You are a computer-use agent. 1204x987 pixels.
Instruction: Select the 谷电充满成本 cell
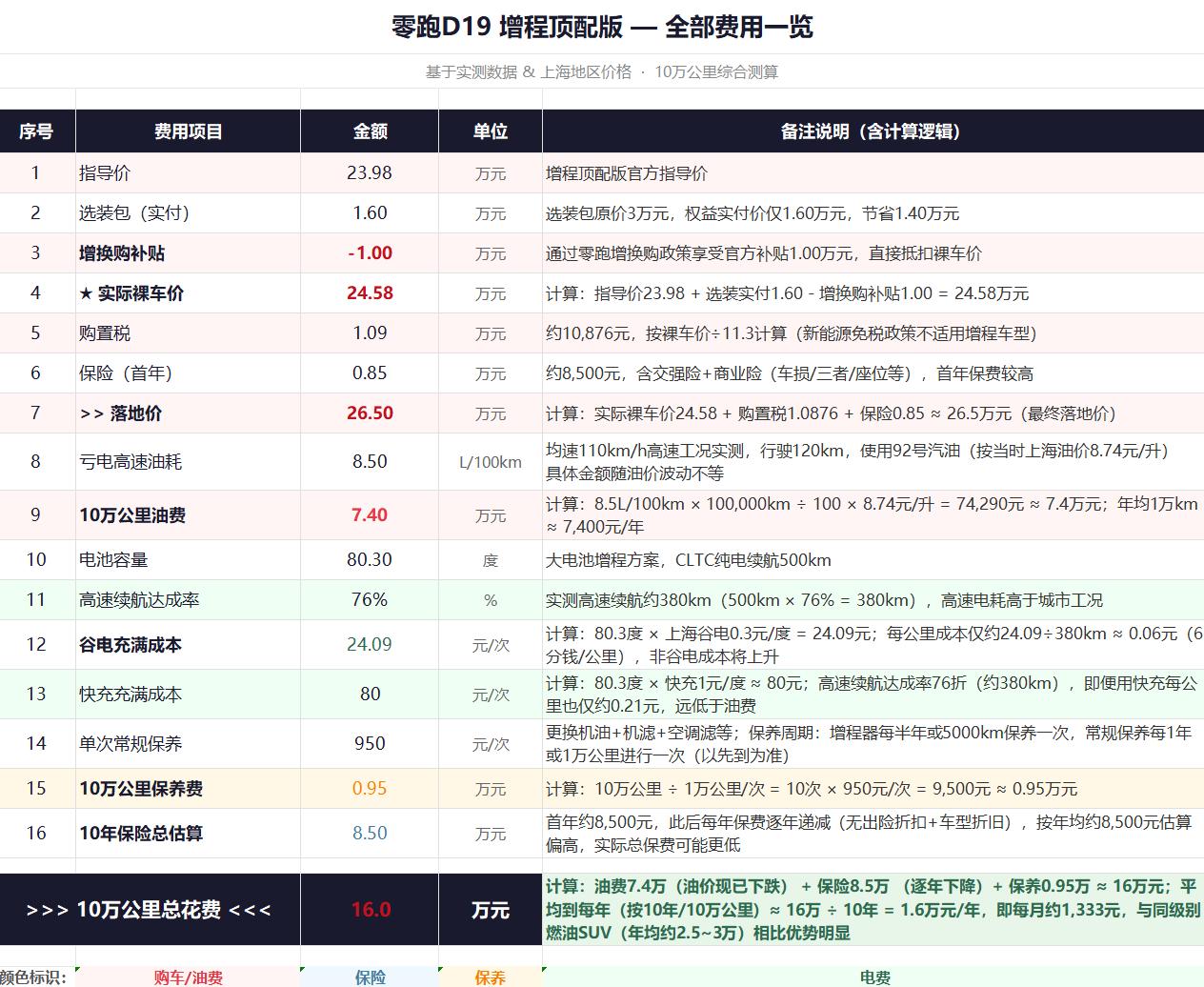coord(188,645)
